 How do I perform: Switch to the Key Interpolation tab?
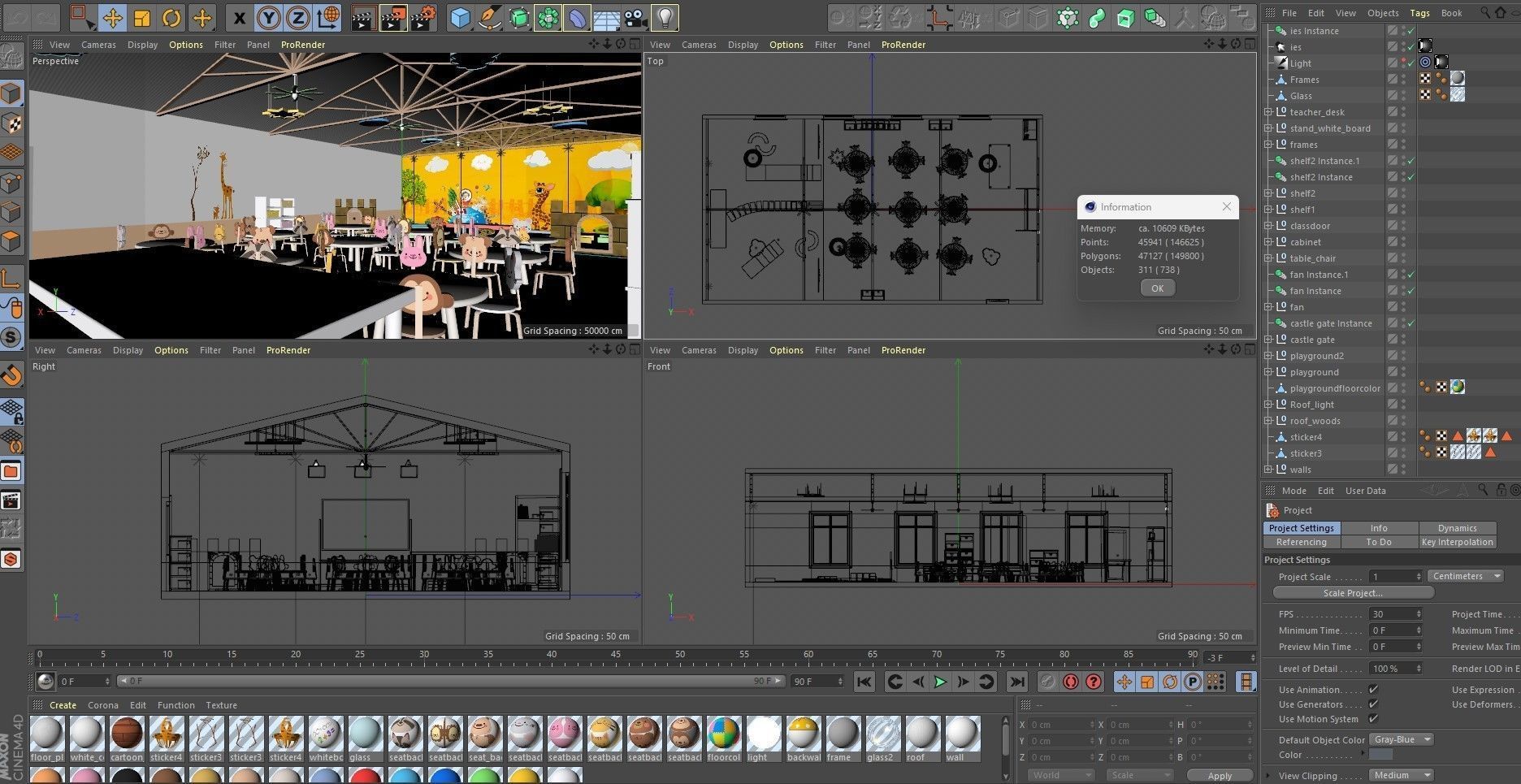1457,542
